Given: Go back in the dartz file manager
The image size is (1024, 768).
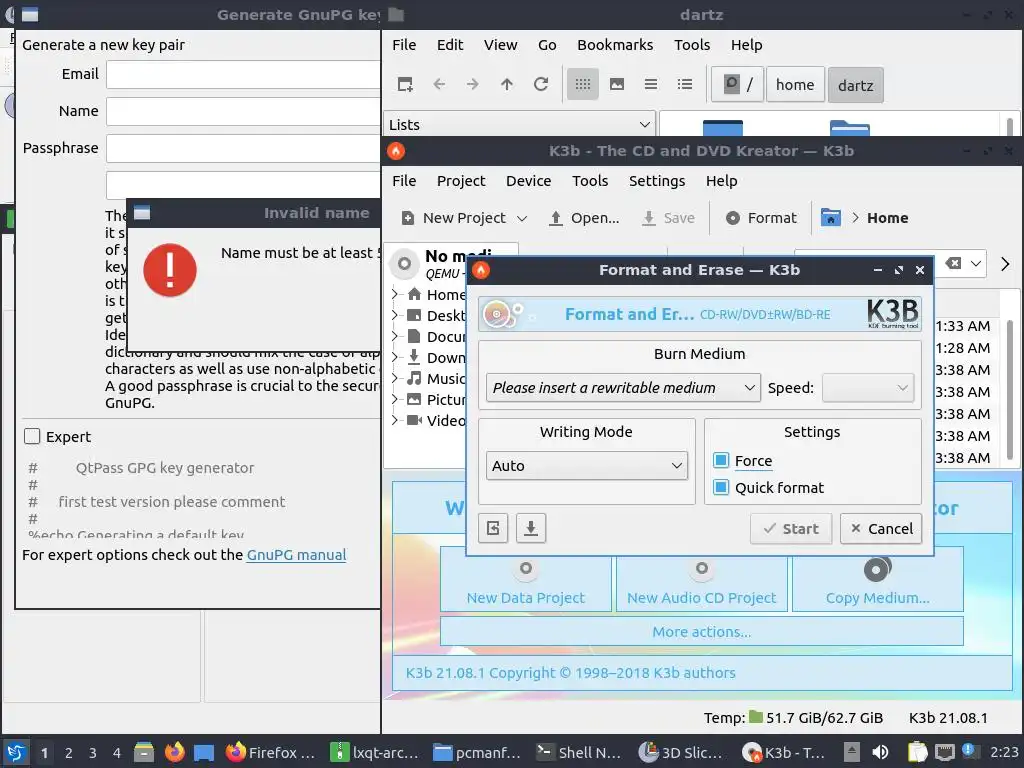Looking at the screenshot, I should point(439,84).
